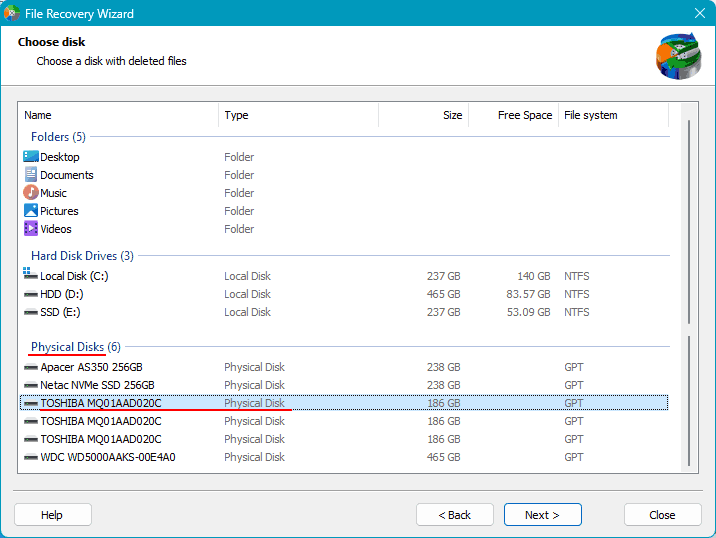Click GPT file system of WDC WD5000AAKS
716x538 pixels.
[x=574, y=457]
